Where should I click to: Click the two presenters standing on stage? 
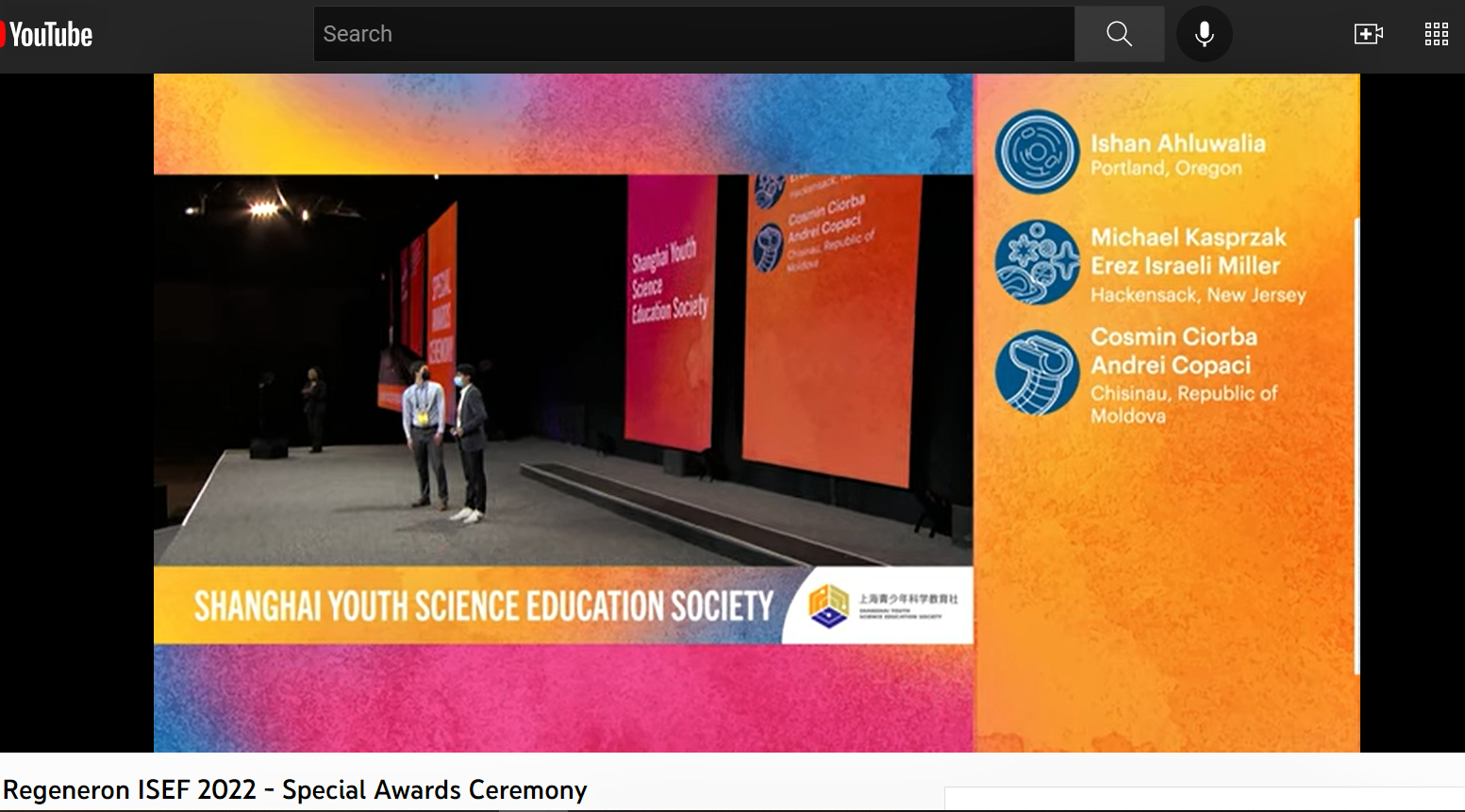coord(445,439)
